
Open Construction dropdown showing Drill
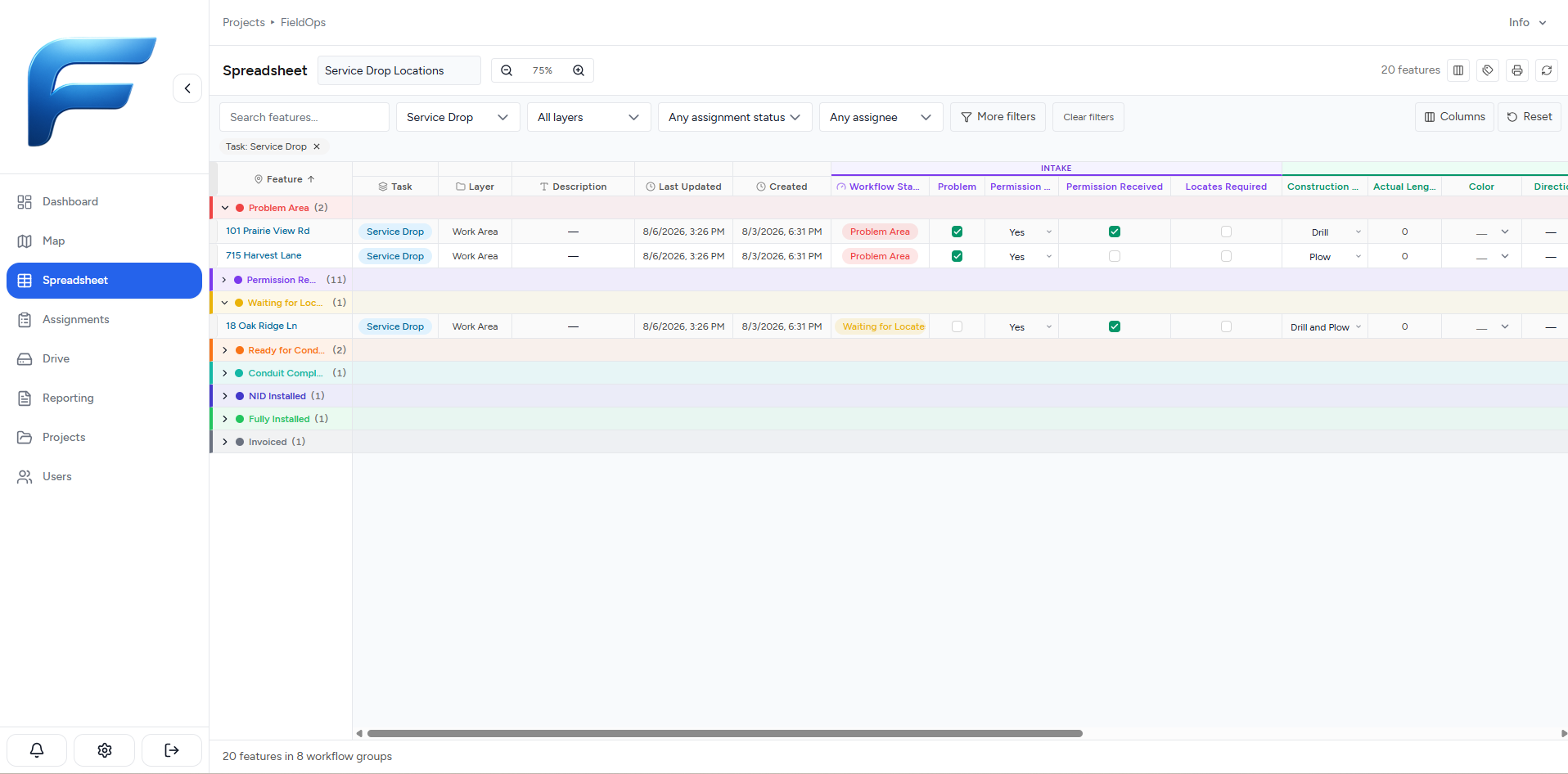pyautogui.click(x=1325, y=232)
